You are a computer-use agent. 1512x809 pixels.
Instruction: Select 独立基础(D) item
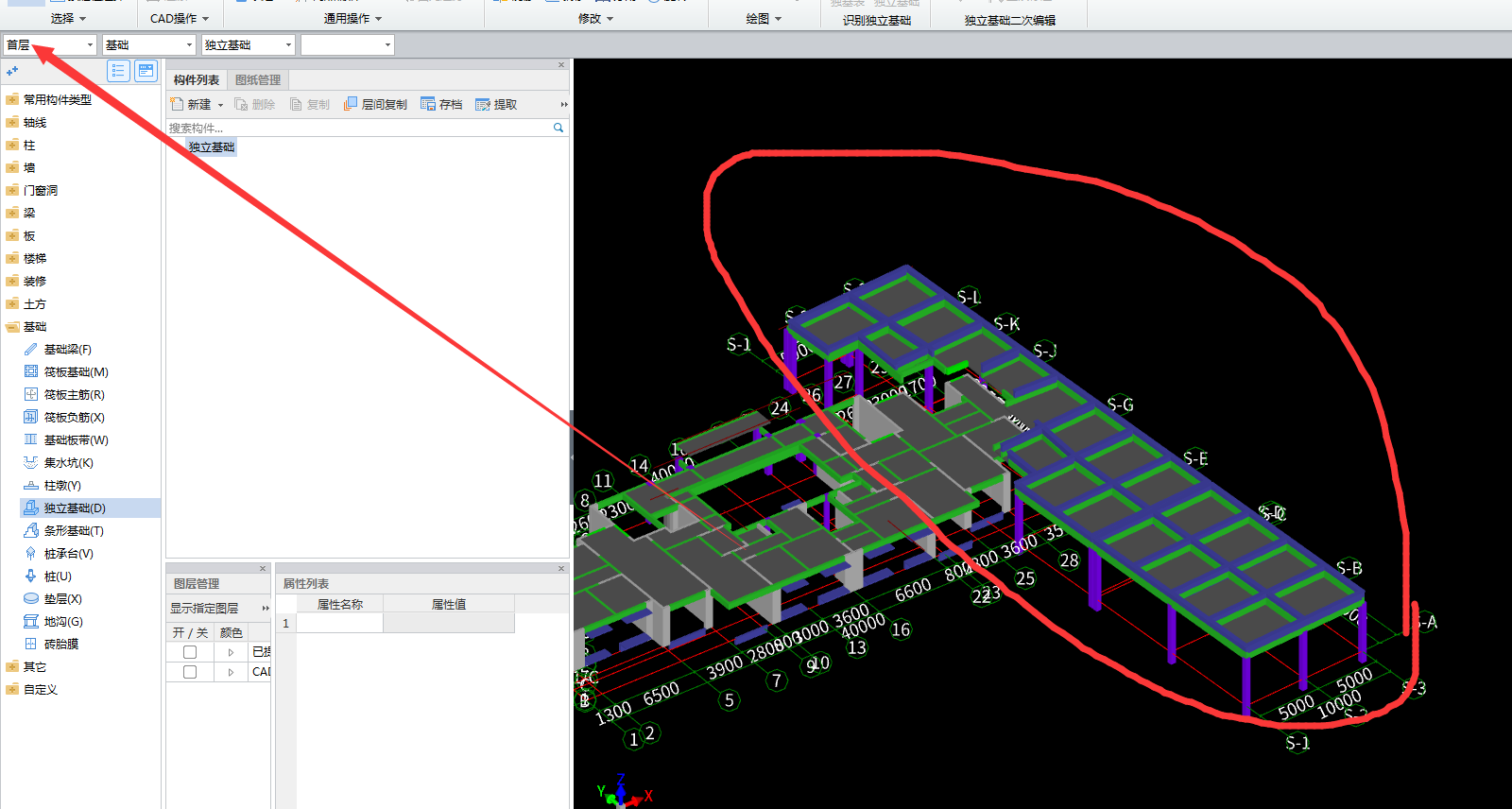point(75,508)
